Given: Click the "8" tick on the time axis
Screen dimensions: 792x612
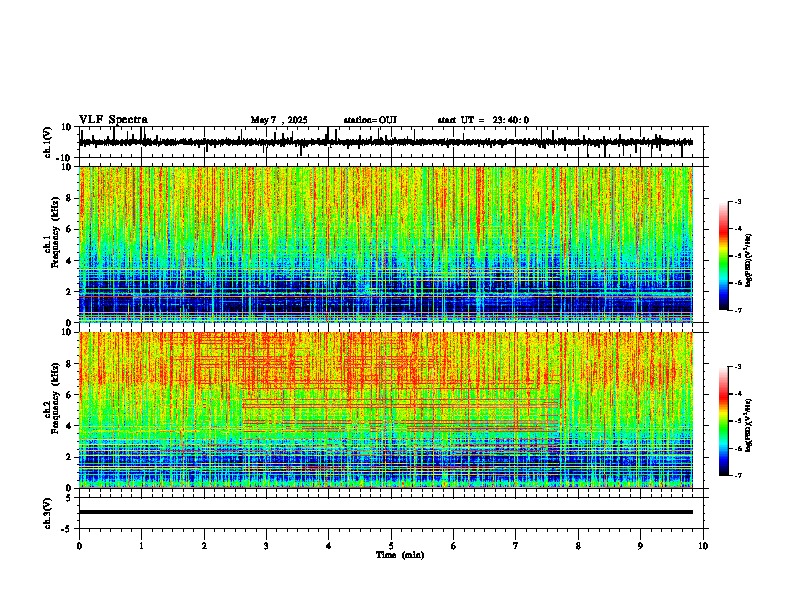Looking at the screenshot, I should click(x=578, y=546).
